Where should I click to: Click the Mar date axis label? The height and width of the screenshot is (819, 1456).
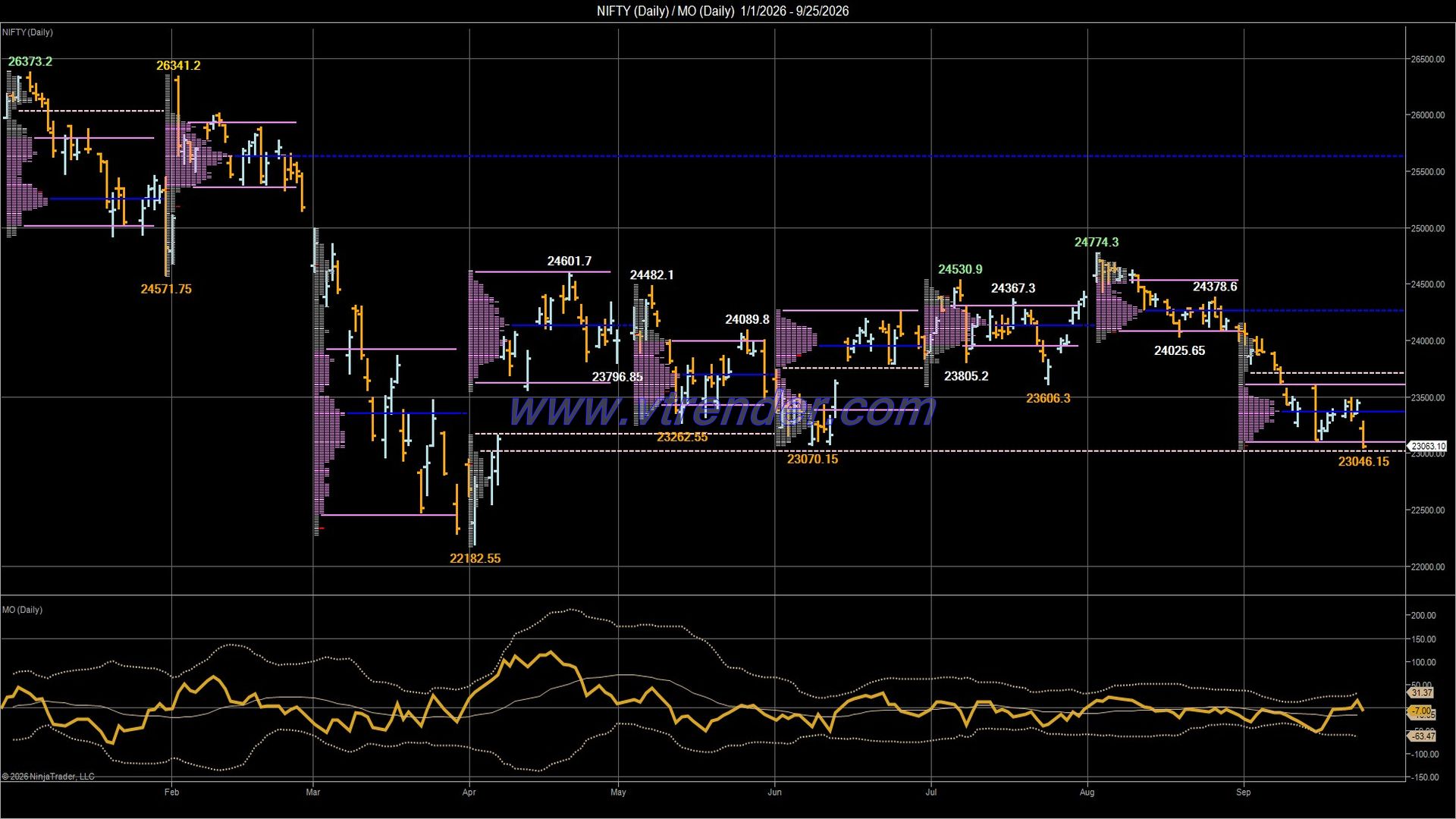click(x=312, y=792)
